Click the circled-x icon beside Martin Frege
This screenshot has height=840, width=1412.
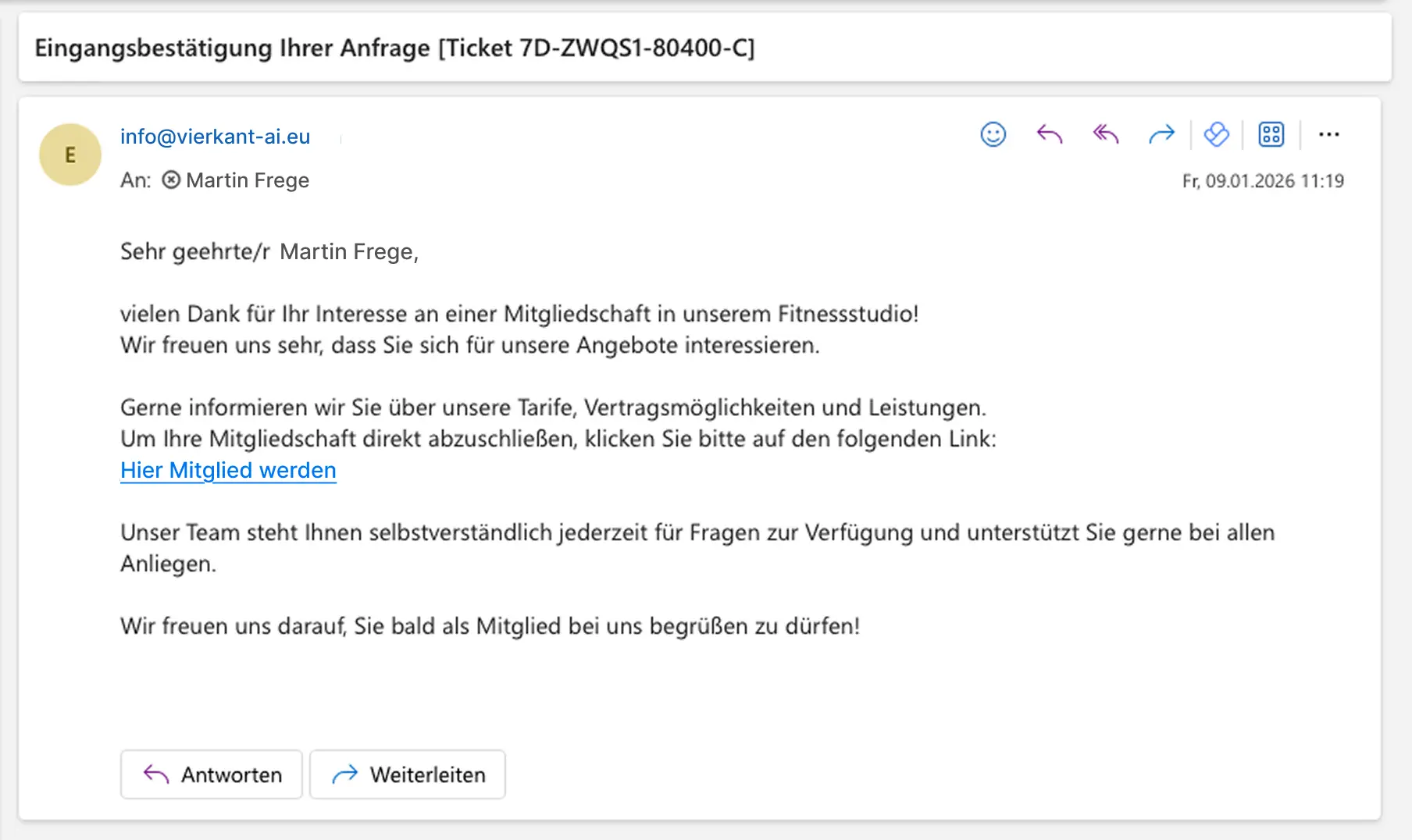point(171,180)
